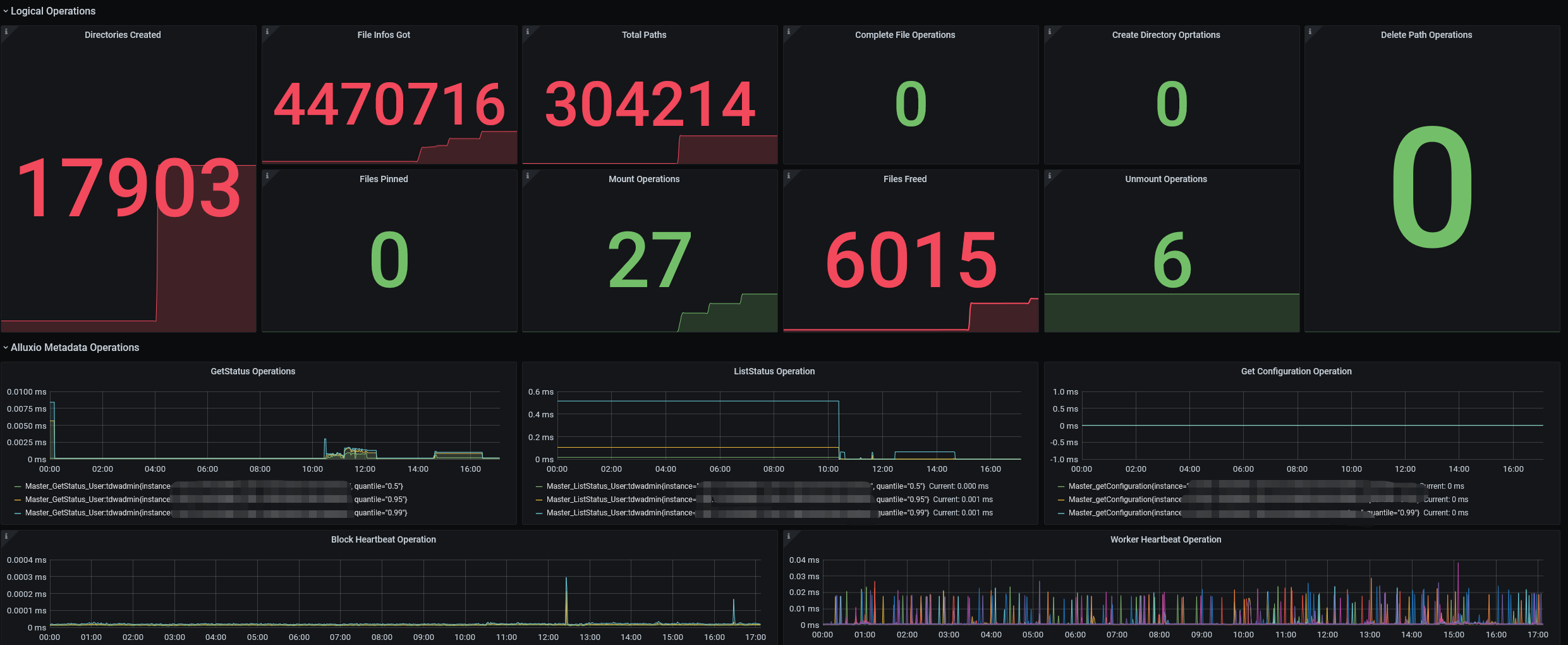Toggle ListStatus quantile 0.95 legend series
This screenshot has height=645, width=1568.
point(764,500)
